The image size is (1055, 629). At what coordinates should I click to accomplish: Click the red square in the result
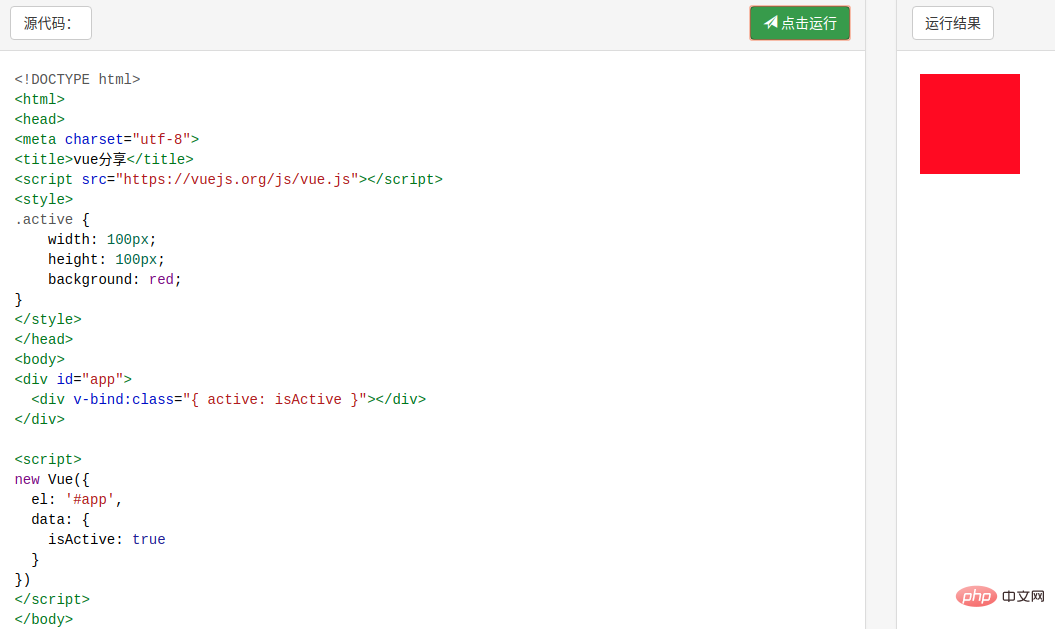[969, 124]
